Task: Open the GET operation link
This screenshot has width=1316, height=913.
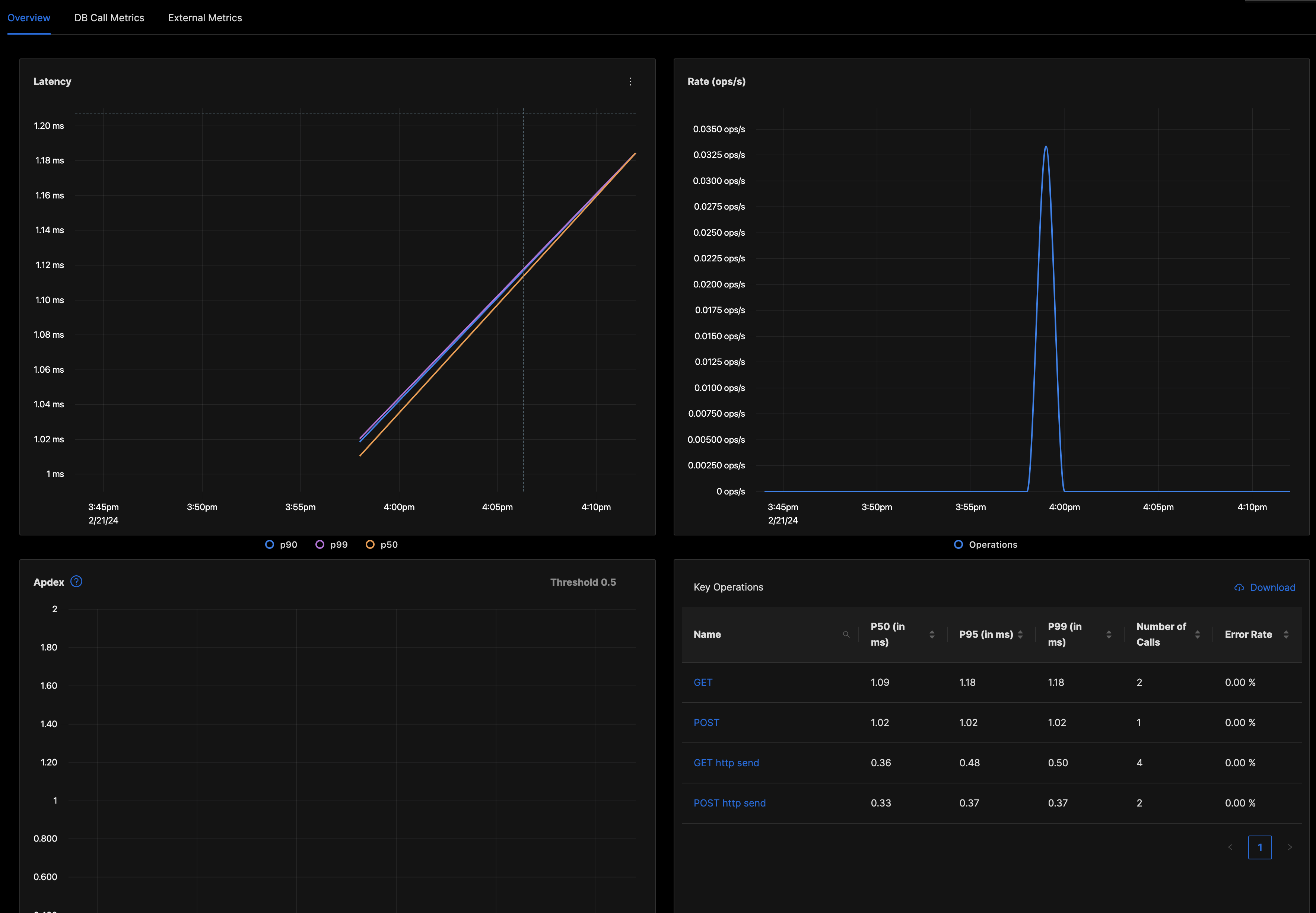Action: point(703,683)
